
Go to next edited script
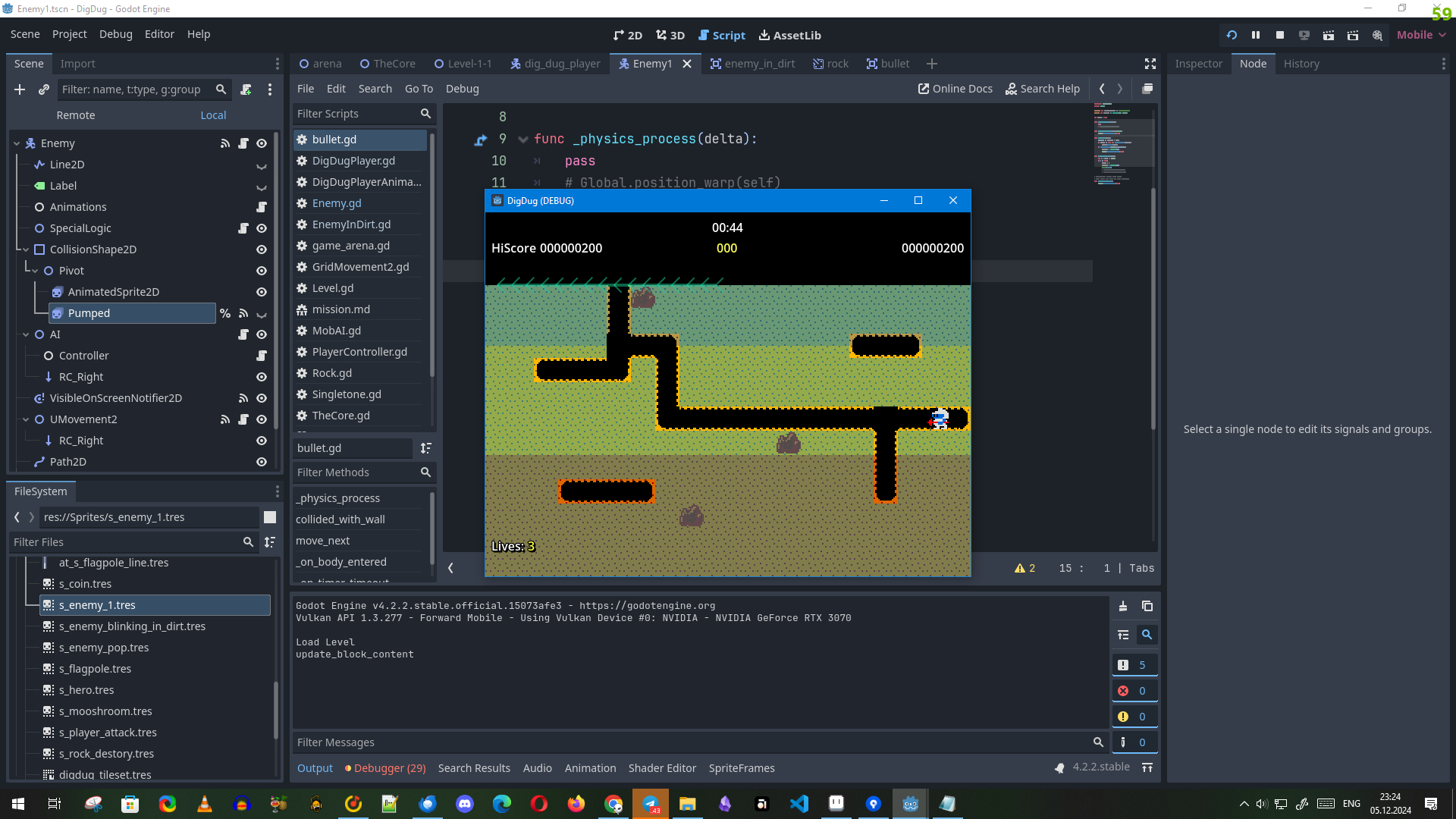coord(1120,89)
